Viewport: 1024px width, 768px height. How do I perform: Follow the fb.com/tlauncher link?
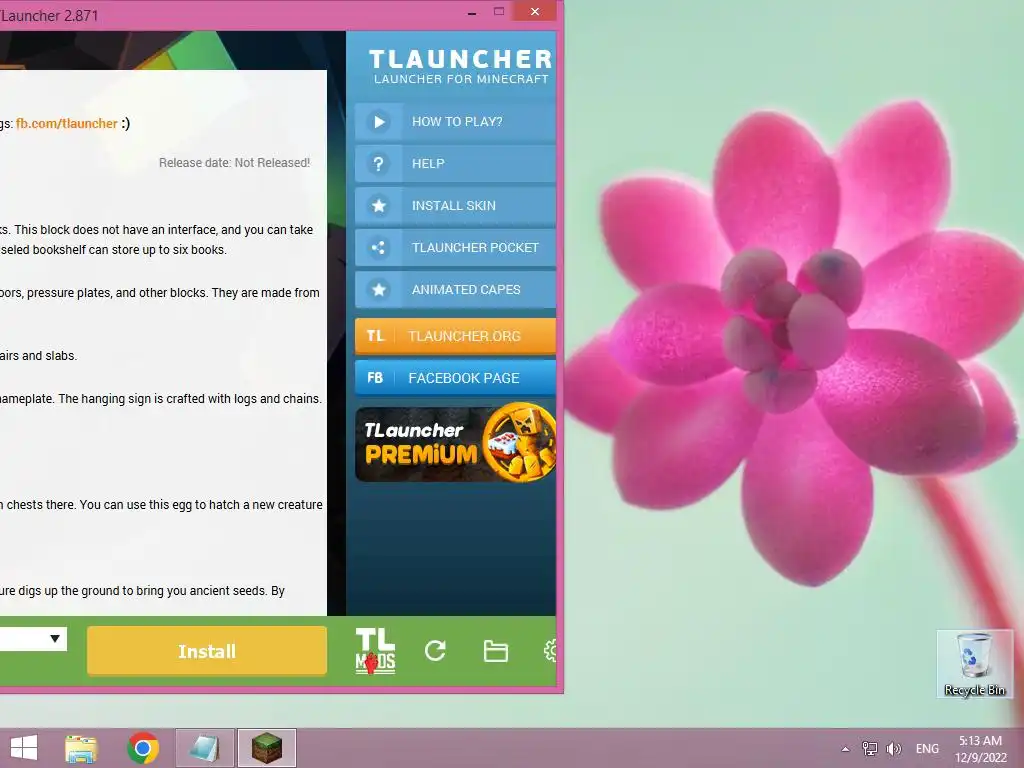[x=67, y=123]
